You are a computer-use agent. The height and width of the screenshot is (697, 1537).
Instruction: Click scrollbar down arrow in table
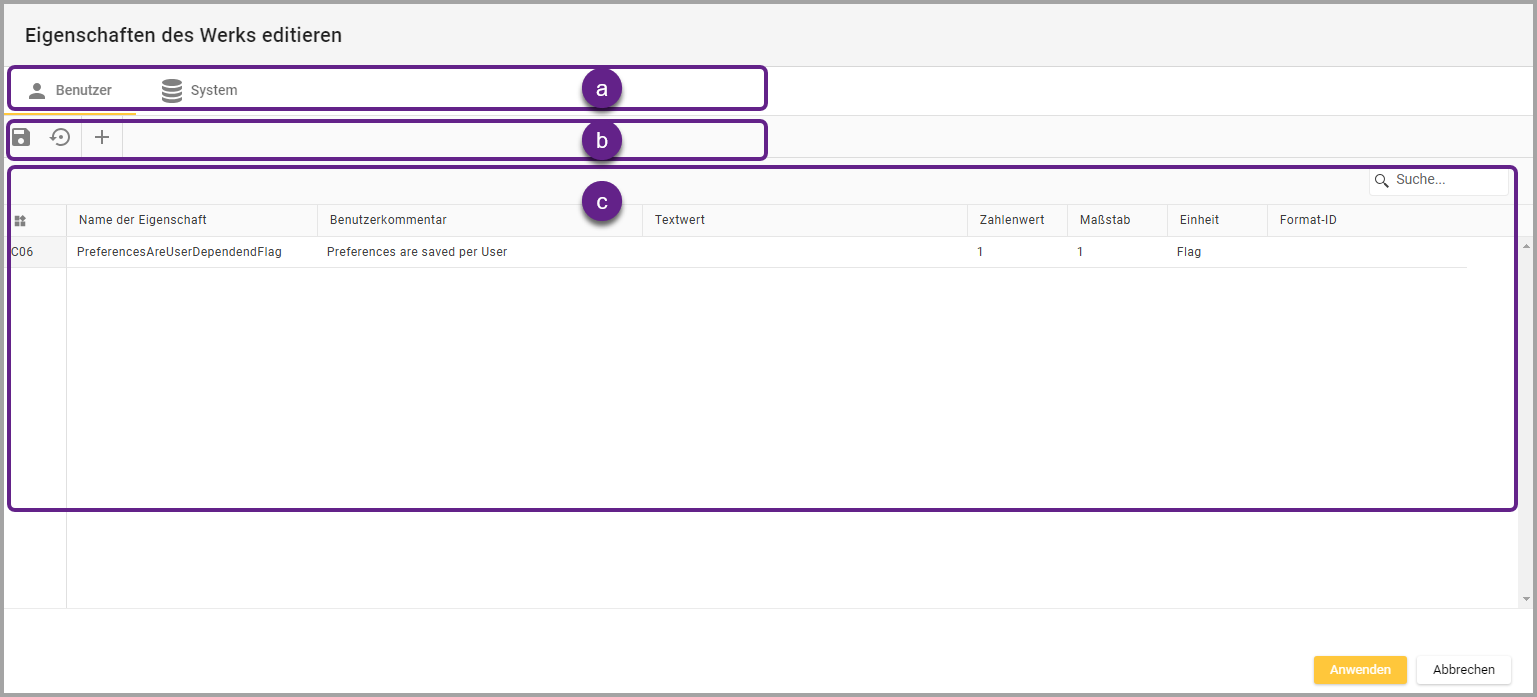pos(1526,599)
